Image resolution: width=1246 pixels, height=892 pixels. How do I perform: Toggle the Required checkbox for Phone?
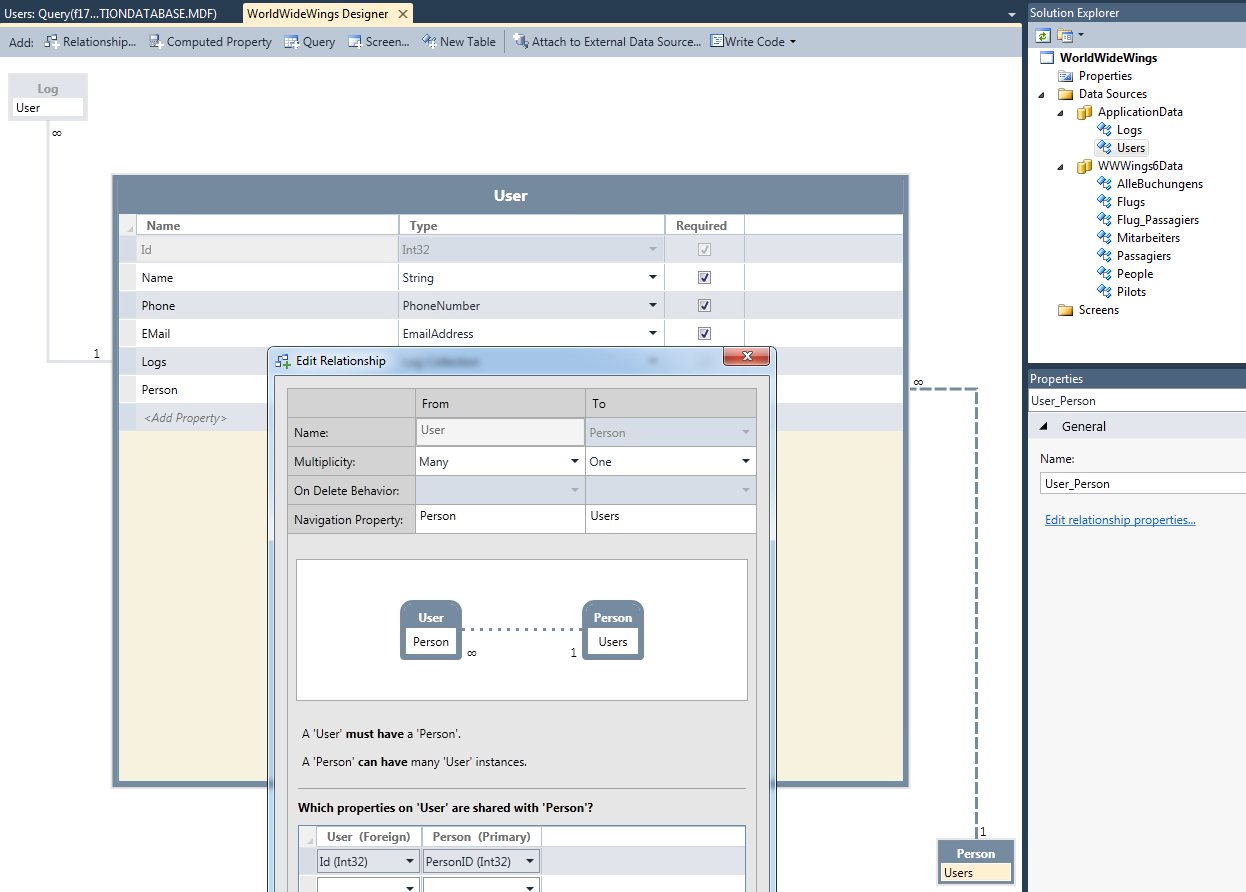pos(704,306)
